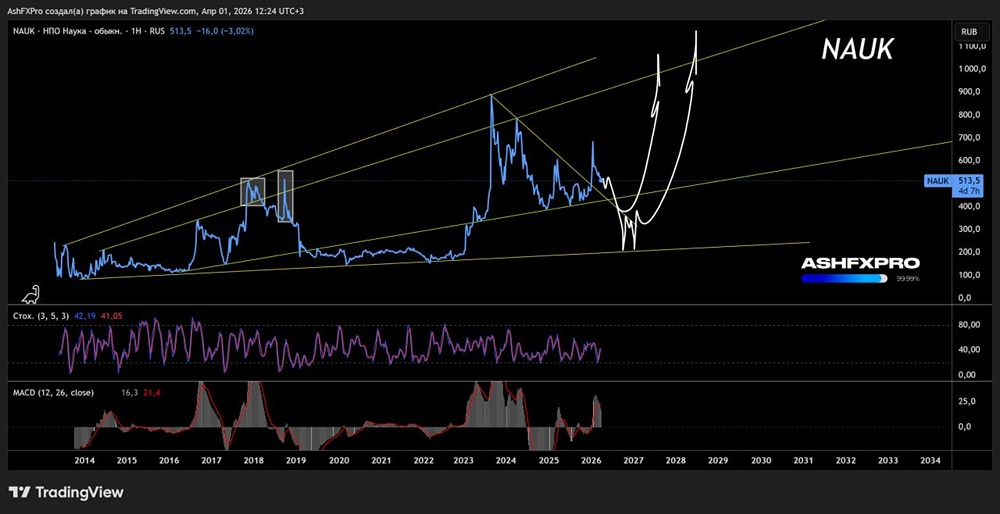The height and width of the screenshot is (514, 1000).
Task: Click the 2022 label on the time axis
Action: click(423, 460)
